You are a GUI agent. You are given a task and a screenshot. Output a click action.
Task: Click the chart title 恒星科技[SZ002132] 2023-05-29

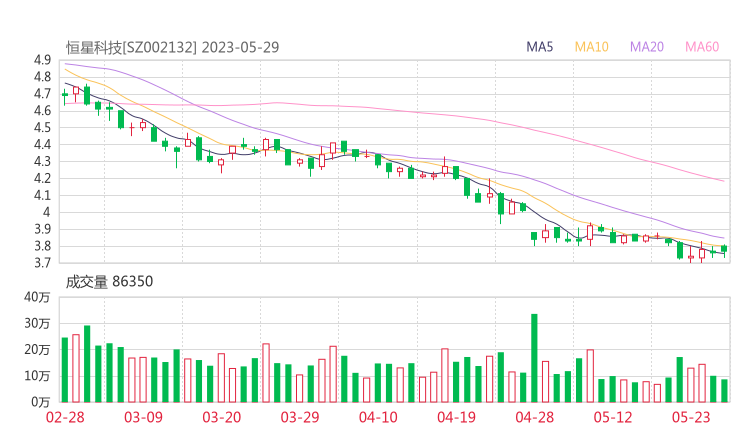[x=172, y=47]
